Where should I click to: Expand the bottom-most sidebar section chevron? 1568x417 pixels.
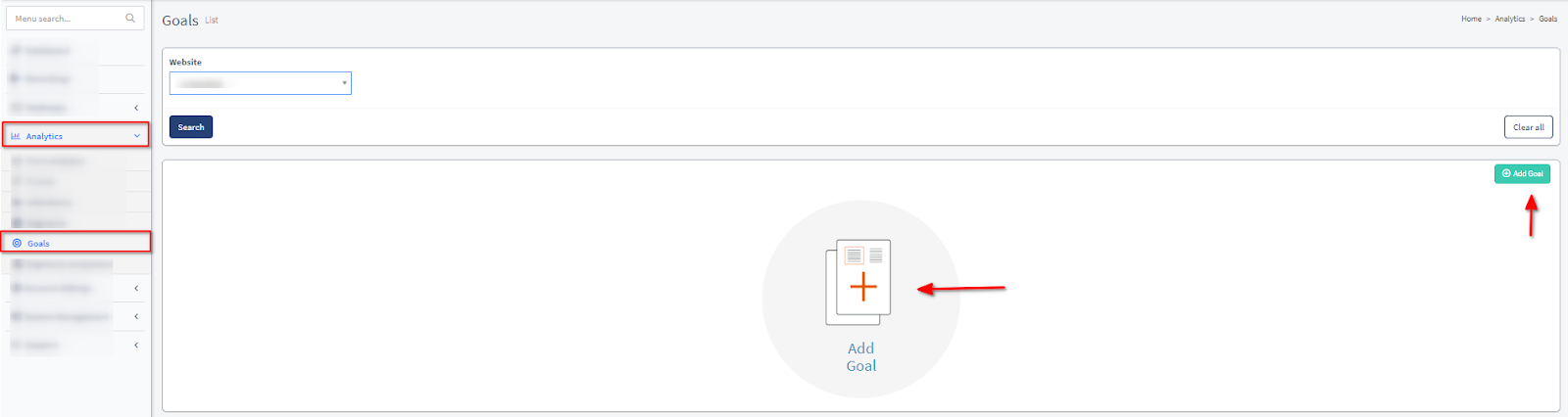[136, 345]
